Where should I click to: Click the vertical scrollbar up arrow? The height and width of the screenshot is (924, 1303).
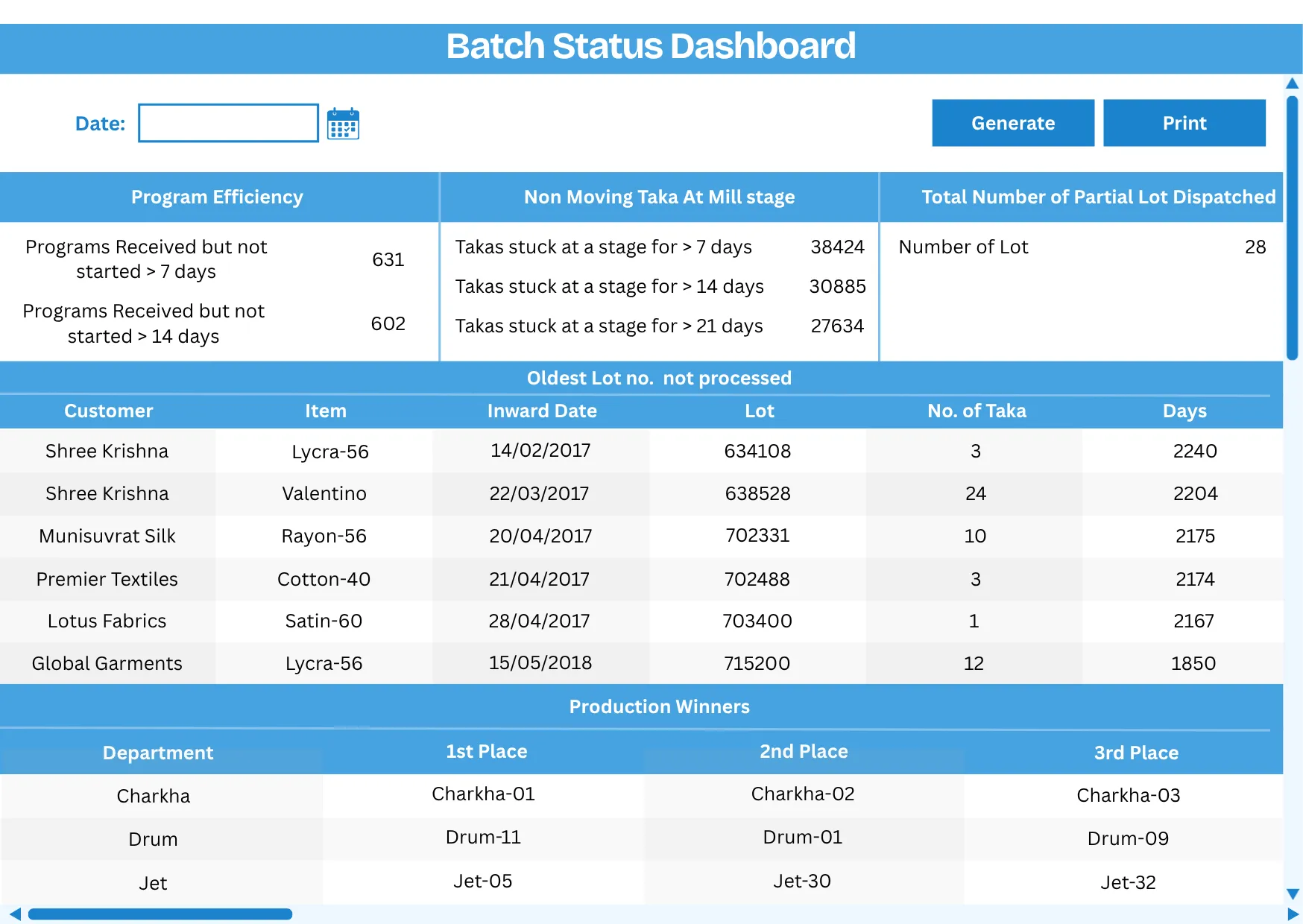coord(1293,83)
